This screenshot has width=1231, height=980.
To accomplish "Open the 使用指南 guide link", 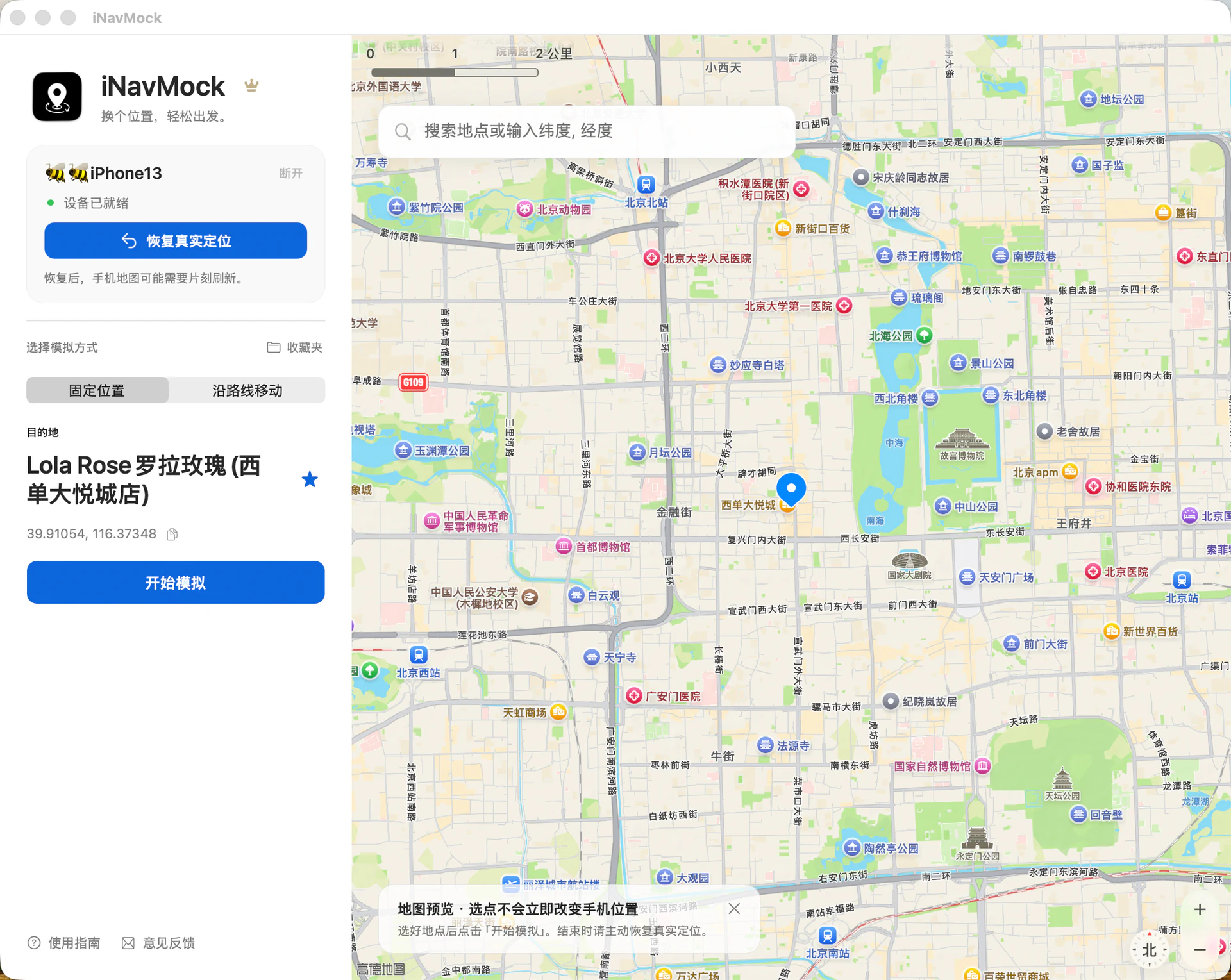I will [64, 943].
